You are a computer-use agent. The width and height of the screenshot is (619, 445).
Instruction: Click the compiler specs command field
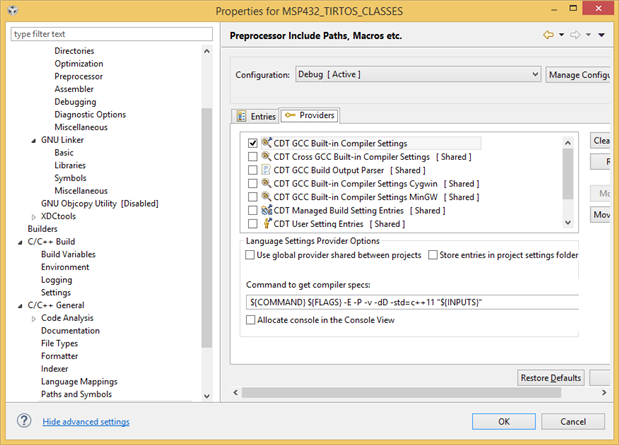coord(412,302)
